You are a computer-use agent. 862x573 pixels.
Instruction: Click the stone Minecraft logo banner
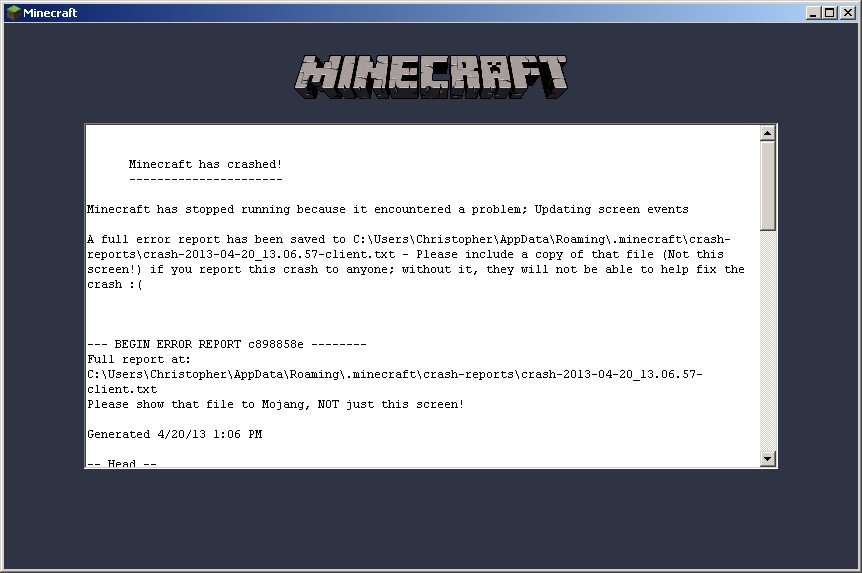click(431, 77)
